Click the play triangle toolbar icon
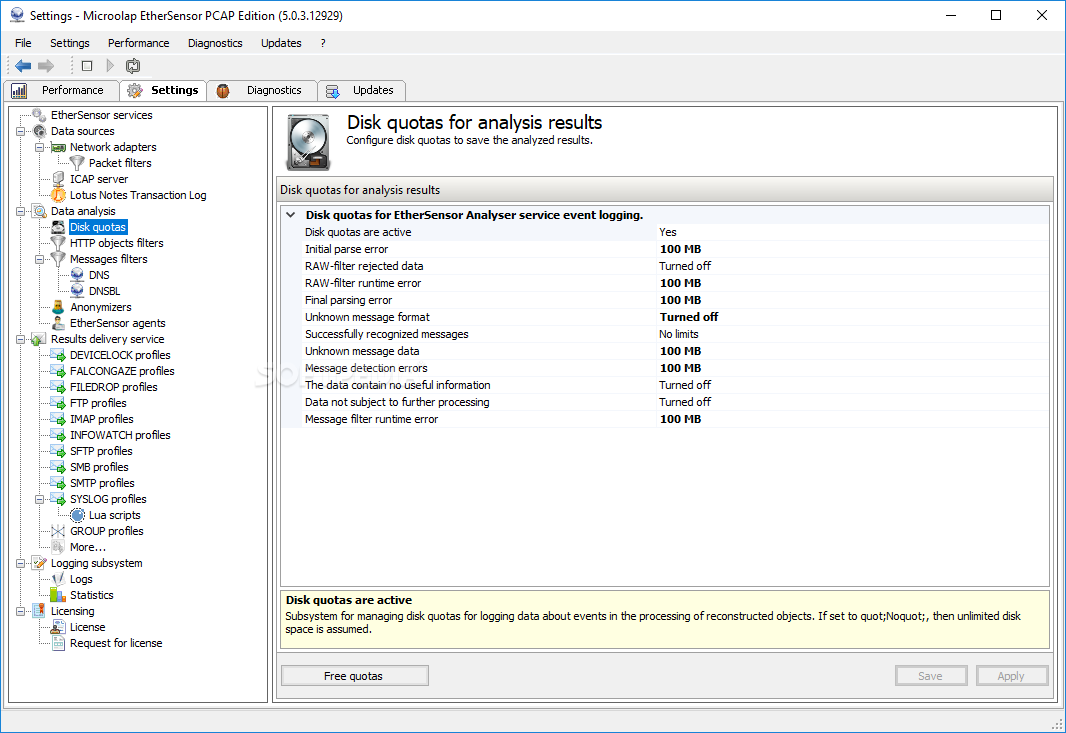This screenshot has width=1066, height=733. [x=110, y=66]
